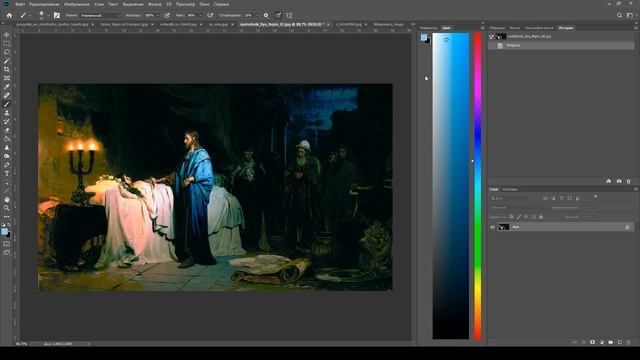
Task: Switch to the Навигатор panel tab
Action: click(x=428, y=28)
